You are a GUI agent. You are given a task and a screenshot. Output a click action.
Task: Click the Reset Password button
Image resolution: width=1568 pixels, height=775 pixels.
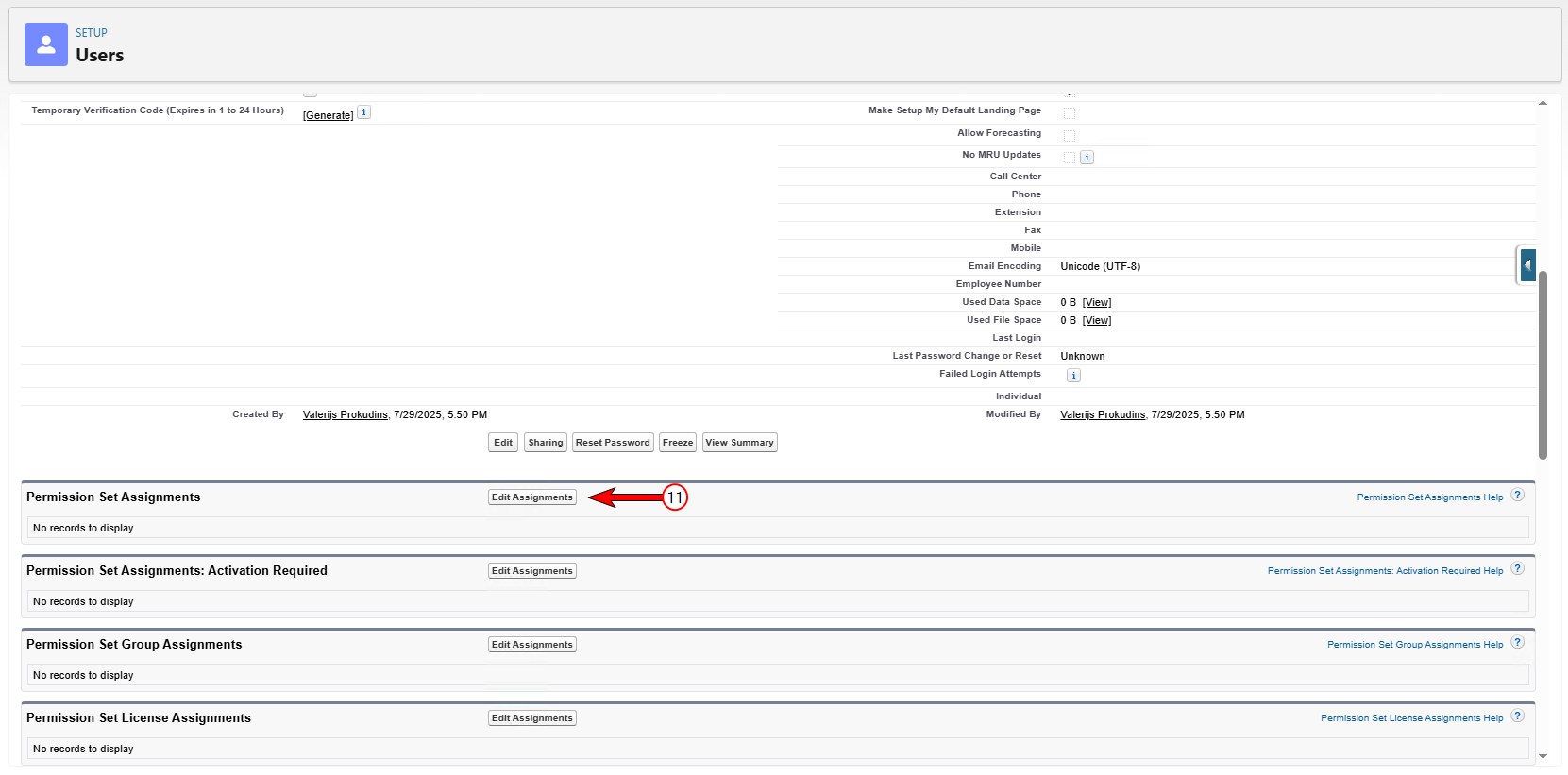tap(613, 443)
